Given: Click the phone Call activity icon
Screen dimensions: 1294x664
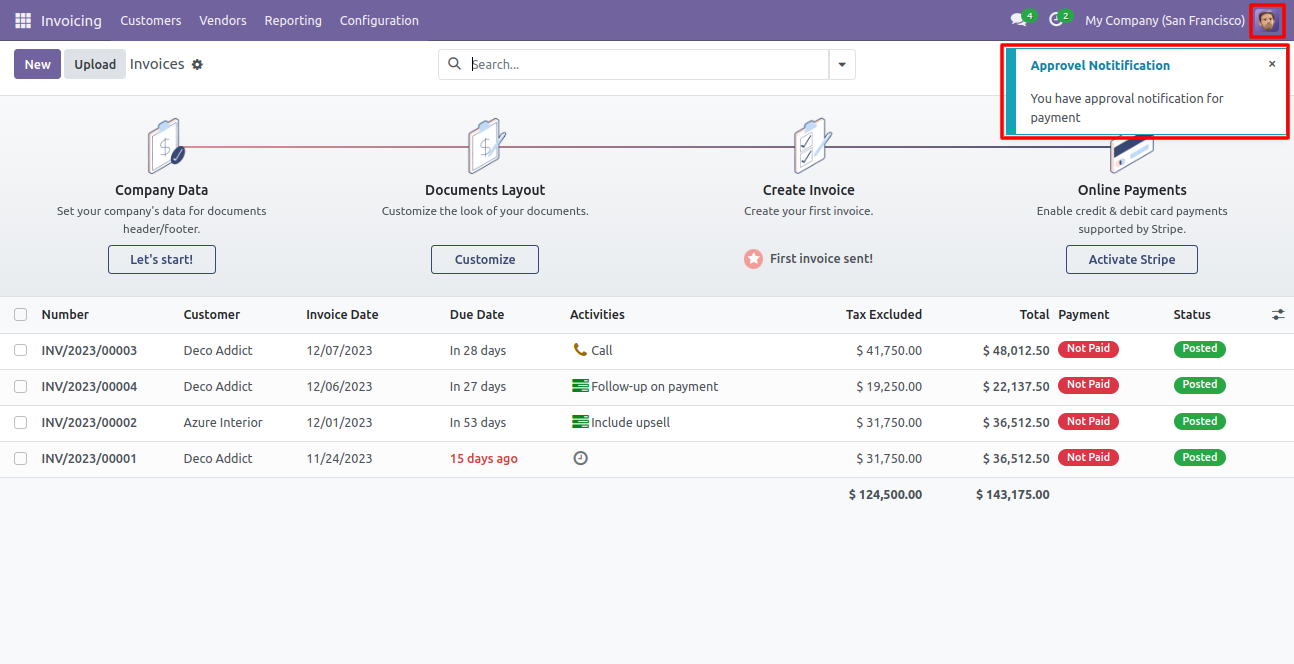Looking at the screenshot, I should 580,350.
